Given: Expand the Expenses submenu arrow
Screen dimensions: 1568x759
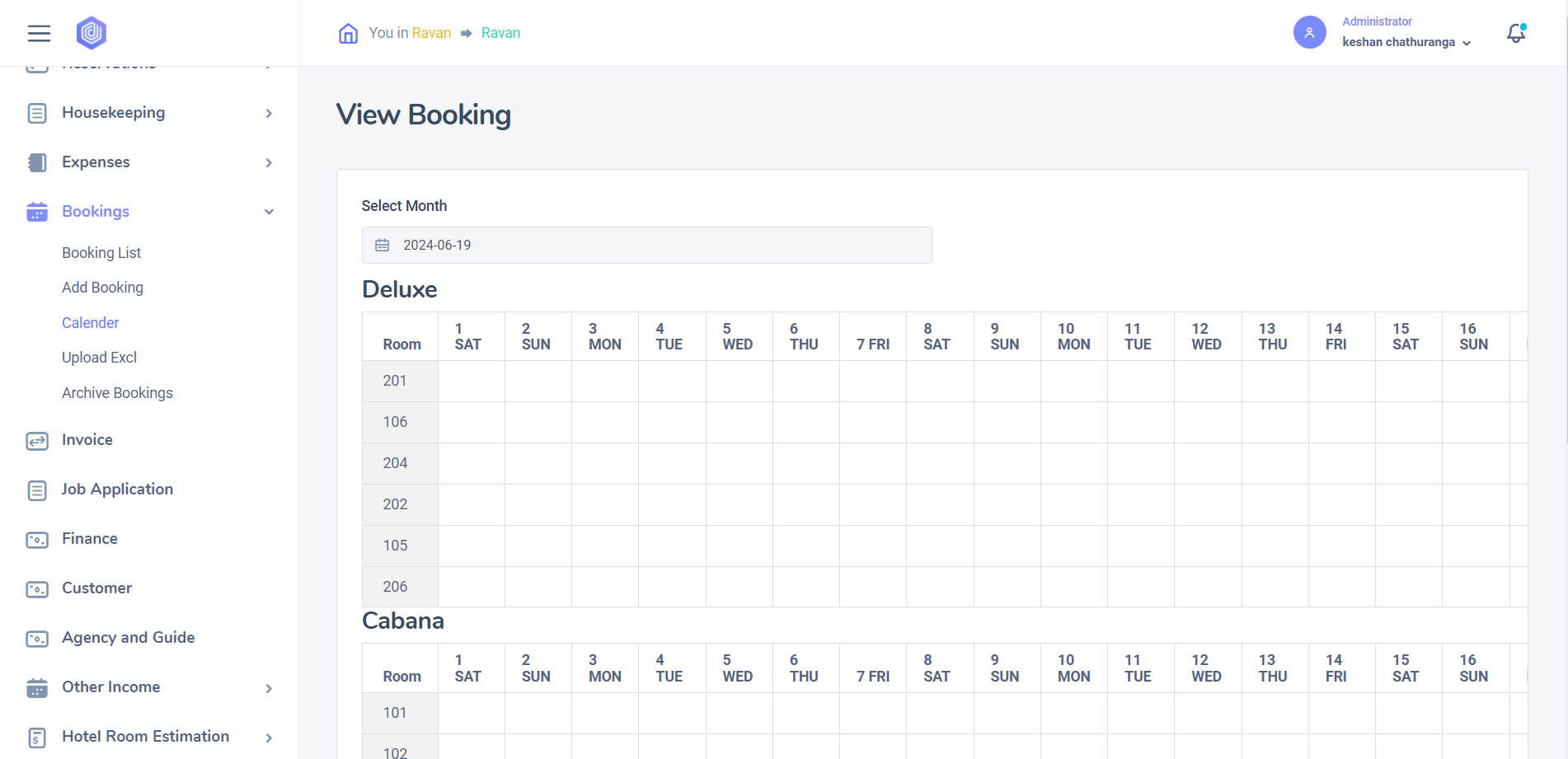Looking at the screenshot, I should (x=269, y=163).
